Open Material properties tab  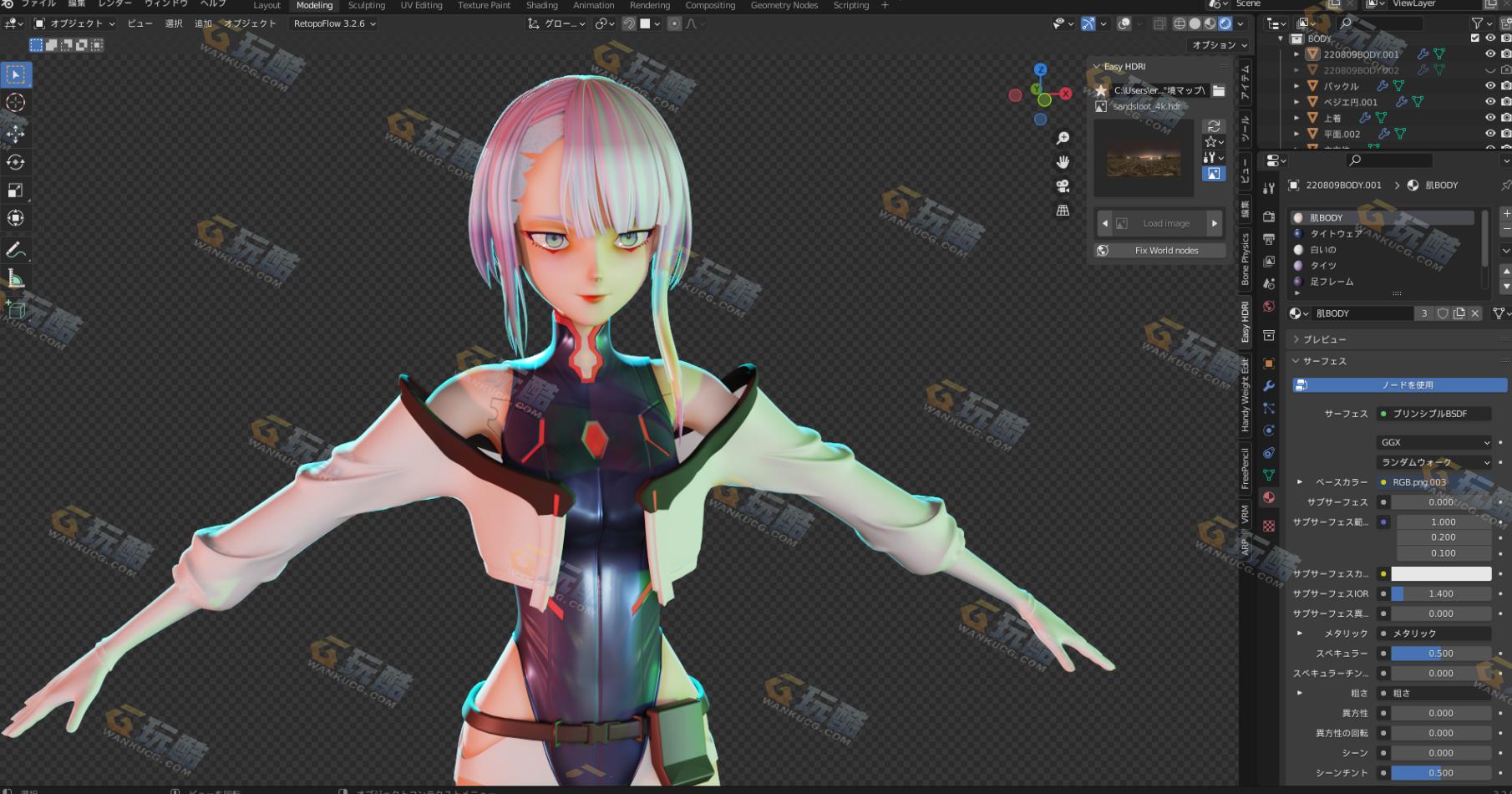point(1269,497)
